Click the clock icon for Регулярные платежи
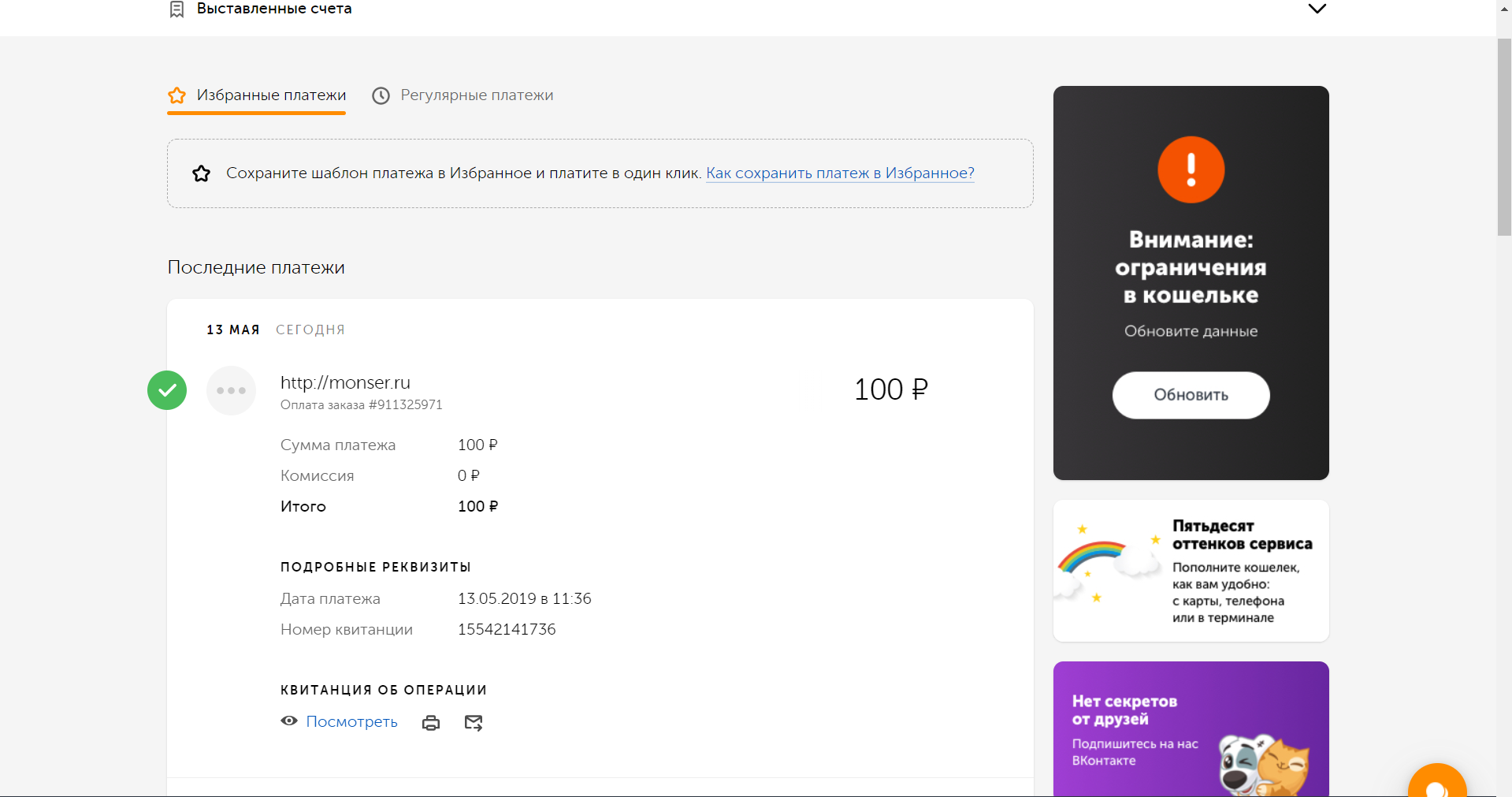This screenshot has height=797, width=1512. [381, 96]
